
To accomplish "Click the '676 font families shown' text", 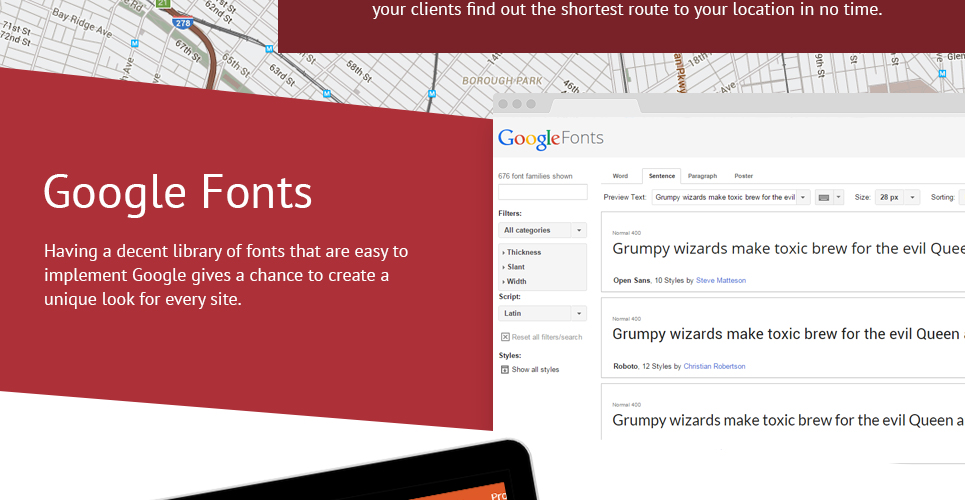I will (x=535, y=176).
